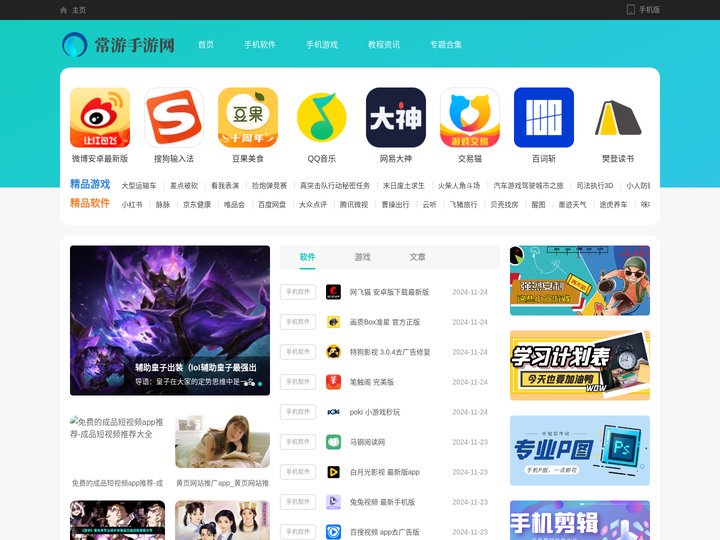
Task: Click the phone icon beside 手机版
Action: 631,10
